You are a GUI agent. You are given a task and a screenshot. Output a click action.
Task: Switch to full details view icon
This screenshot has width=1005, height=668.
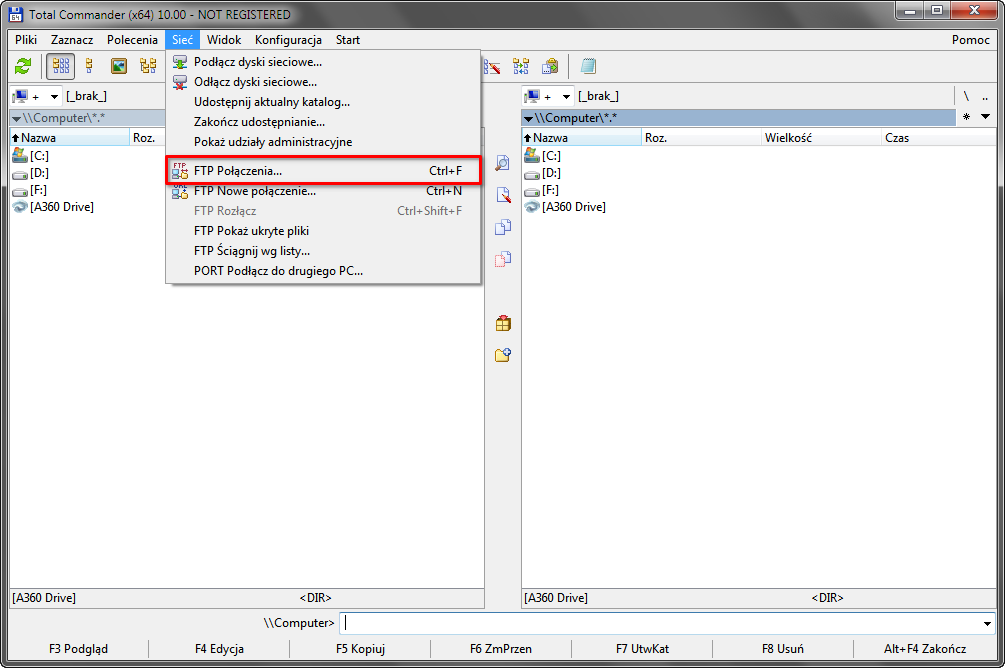click(x=89, y=66)
